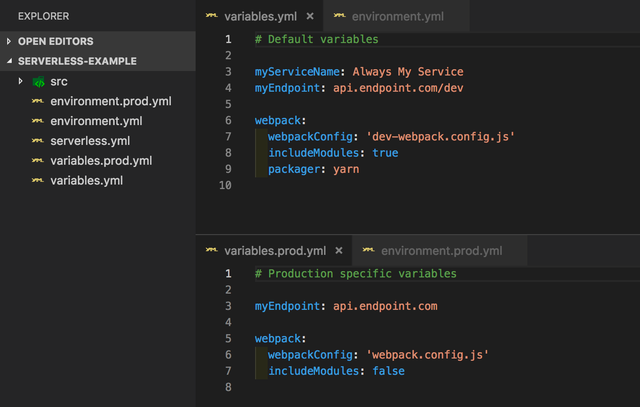Click the packager yarn value
This screenshot has width=640, height=407.
click(346, 169)
